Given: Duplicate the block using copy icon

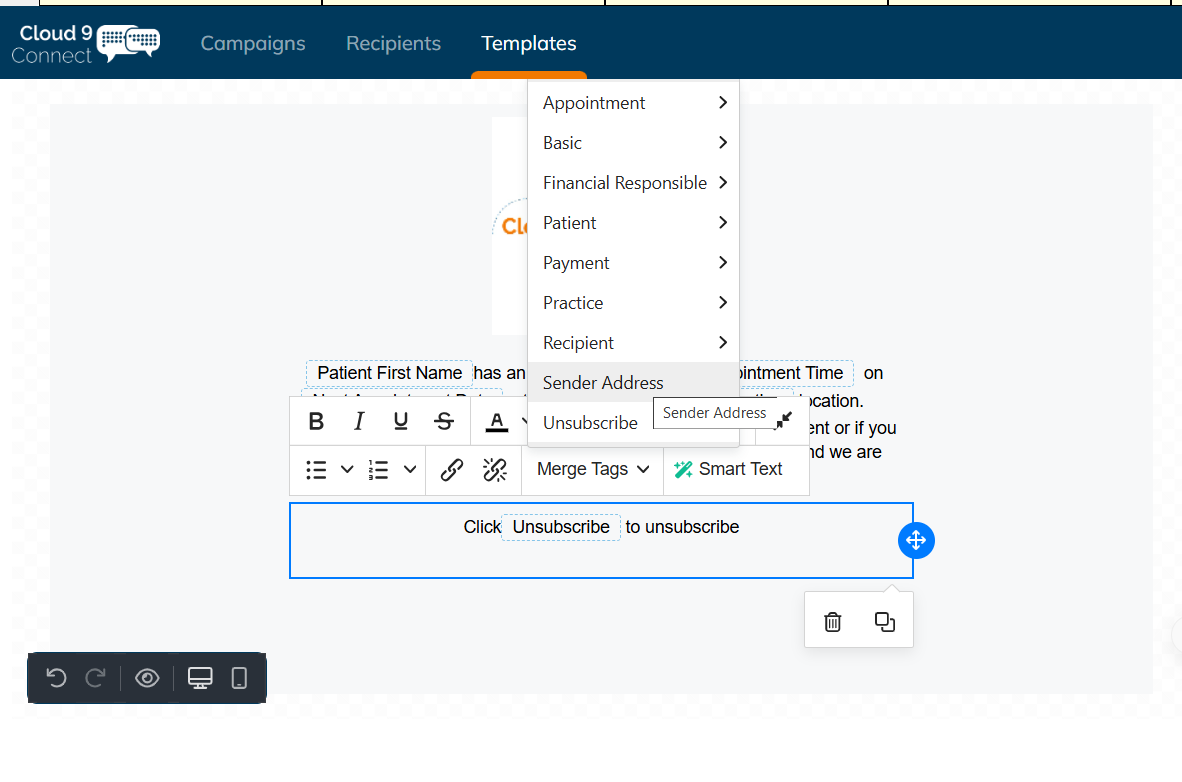Looking at the screenshot, I should click(884, 621).
